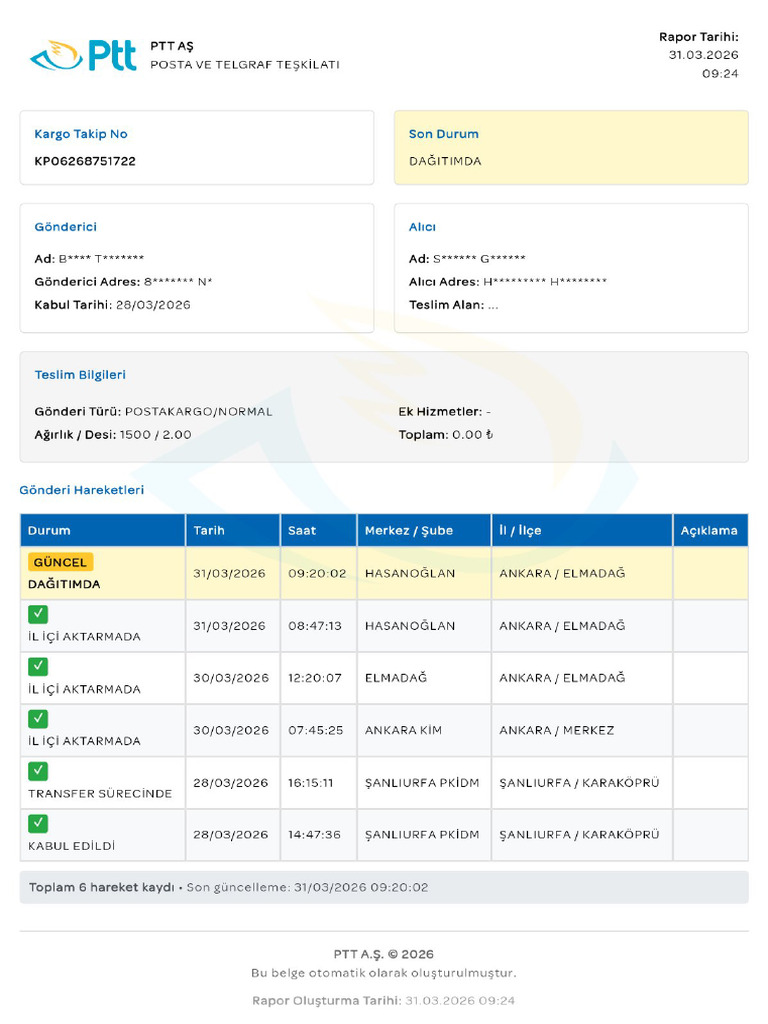Click the Alıcı section heading
Screen dimensions: 768x1024
click(x=422, y=227)
